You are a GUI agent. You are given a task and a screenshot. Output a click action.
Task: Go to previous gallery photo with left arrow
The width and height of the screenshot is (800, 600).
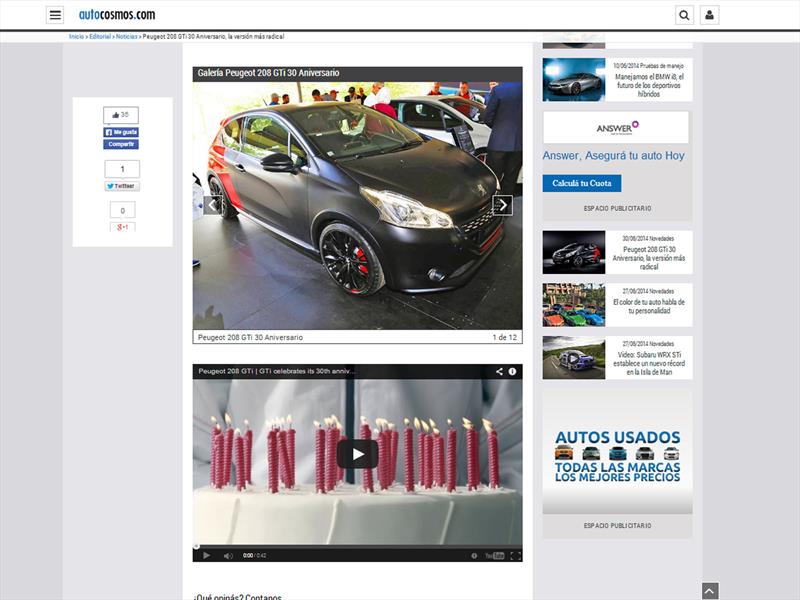212,205
